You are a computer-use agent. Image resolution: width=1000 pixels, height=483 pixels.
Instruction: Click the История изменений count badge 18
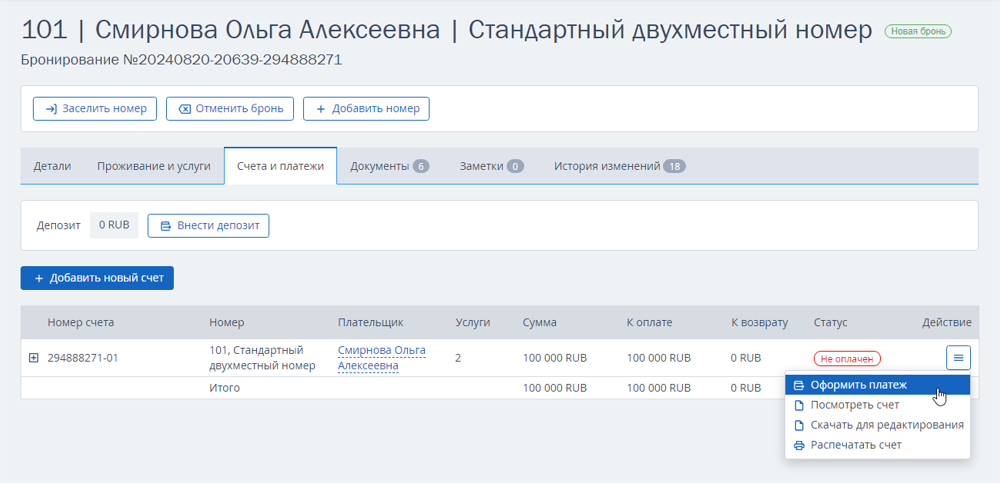tap(674, 167)
